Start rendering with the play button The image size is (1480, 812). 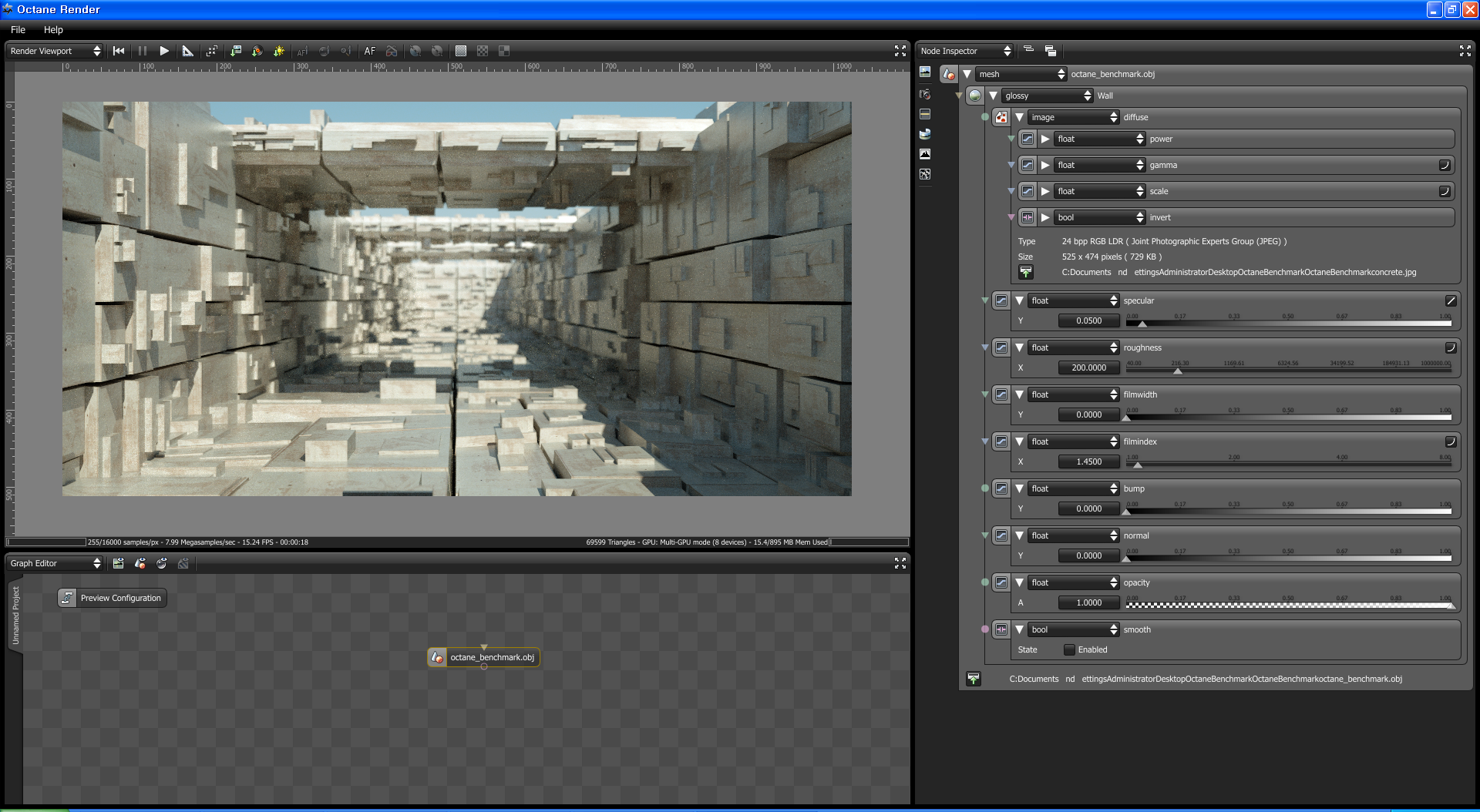[x=164, y=51]
